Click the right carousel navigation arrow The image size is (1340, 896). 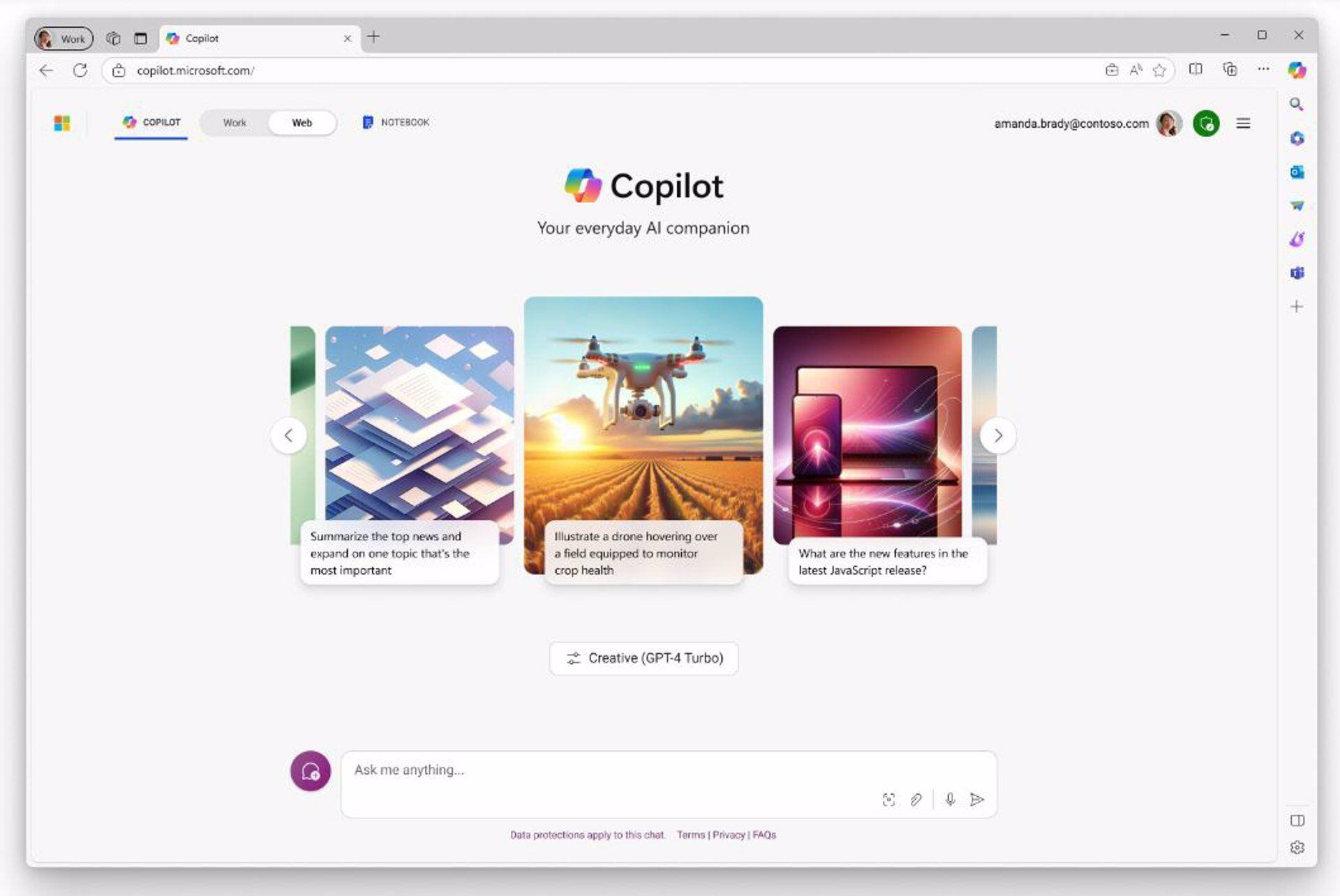click(x=998, y=434)
